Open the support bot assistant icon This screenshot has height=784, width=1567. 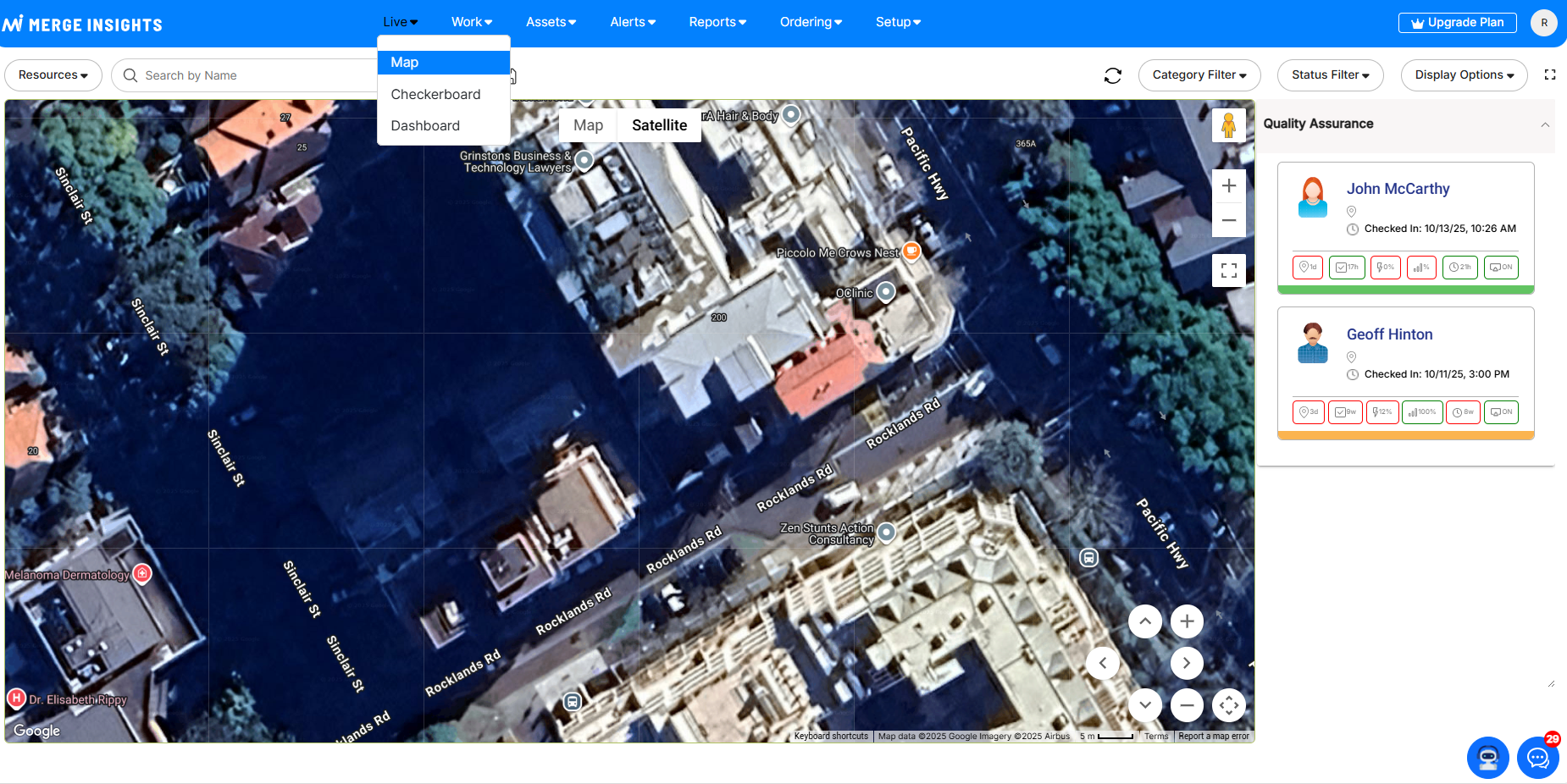[1487, 758]
